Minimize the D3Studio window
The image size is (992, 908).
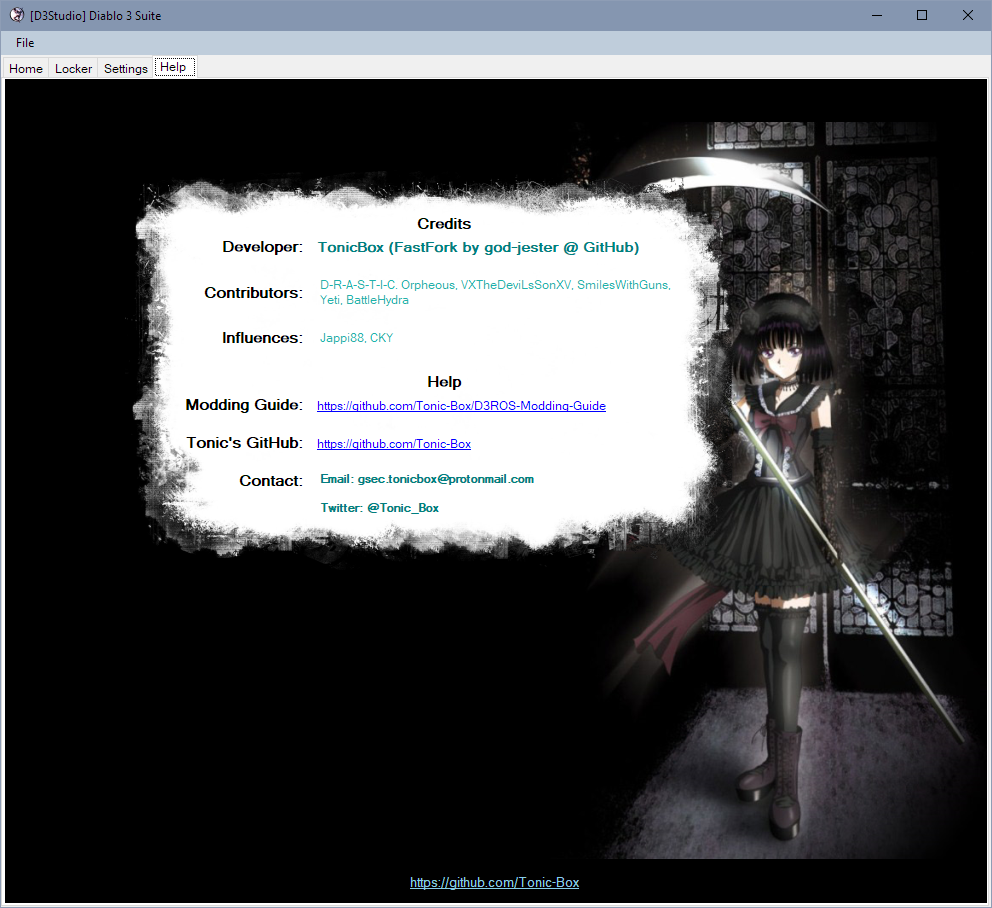[x=877, y=15]
